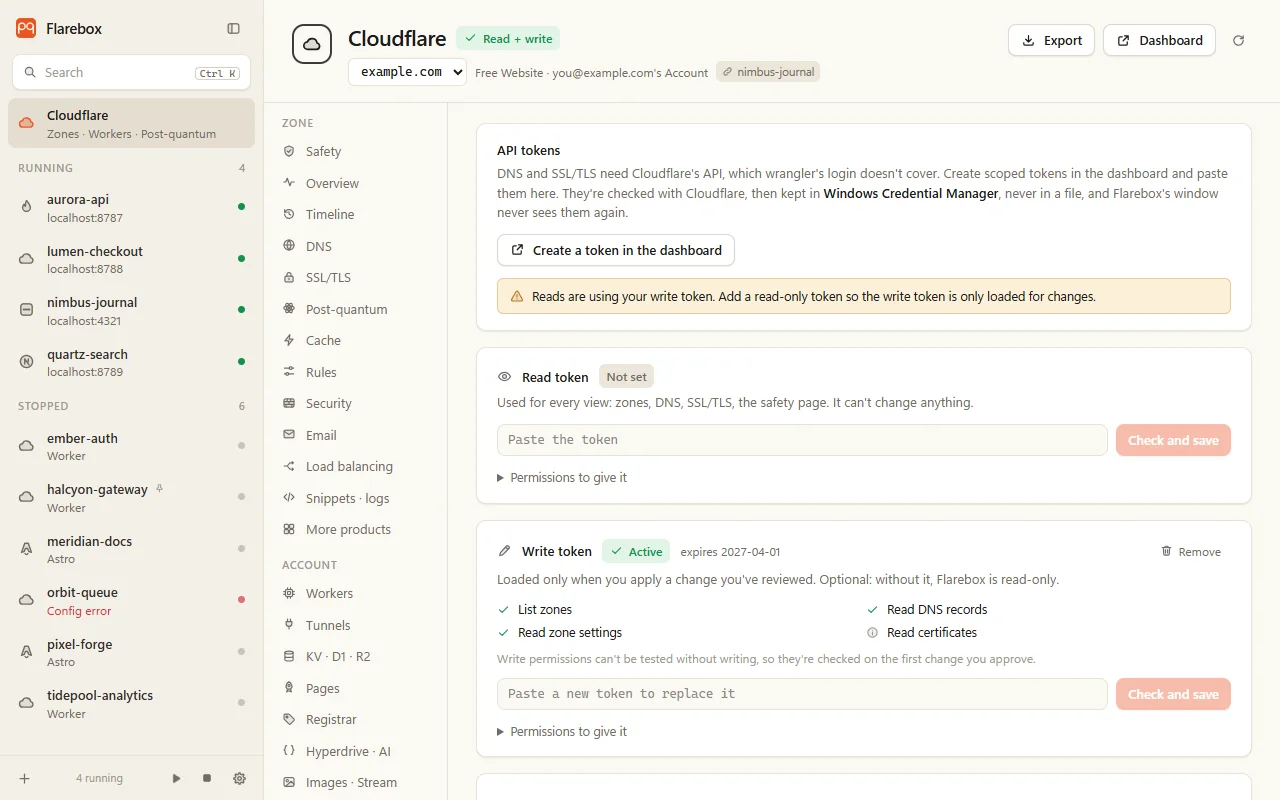Collapse the sidebar with the panel icon
The width and height of the screenshot is (1280, 800).
click(233, 29)
